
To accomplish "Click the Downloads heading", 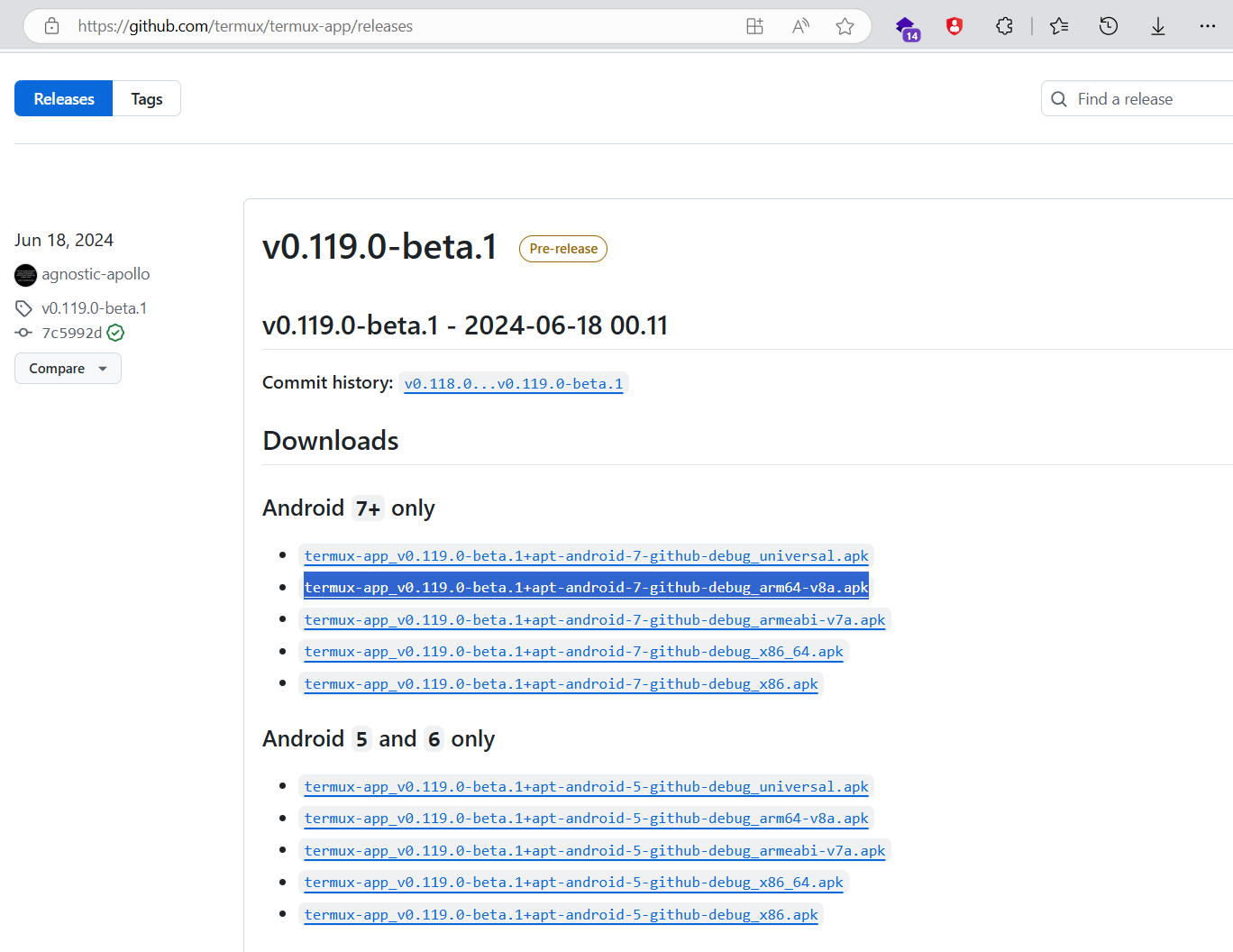I will [331, 441].
